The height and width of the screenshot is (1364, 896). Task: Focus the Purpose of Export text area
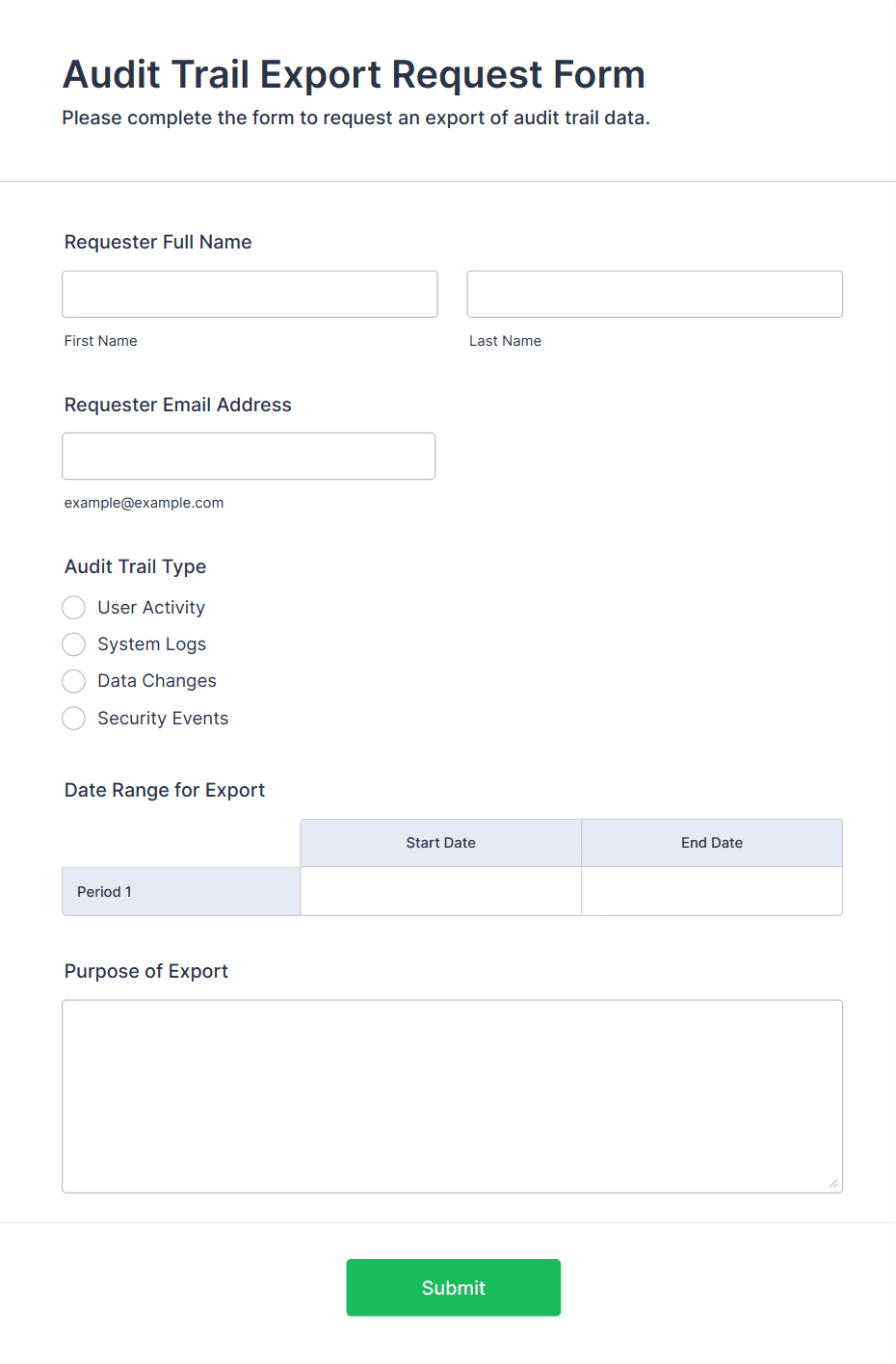click(x=452, y=1095)
